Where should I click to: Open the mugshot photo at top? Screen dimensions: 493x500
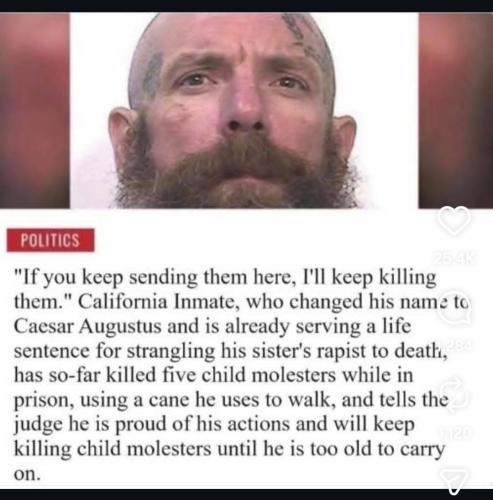pyautogui.click(x=244, y=110)
